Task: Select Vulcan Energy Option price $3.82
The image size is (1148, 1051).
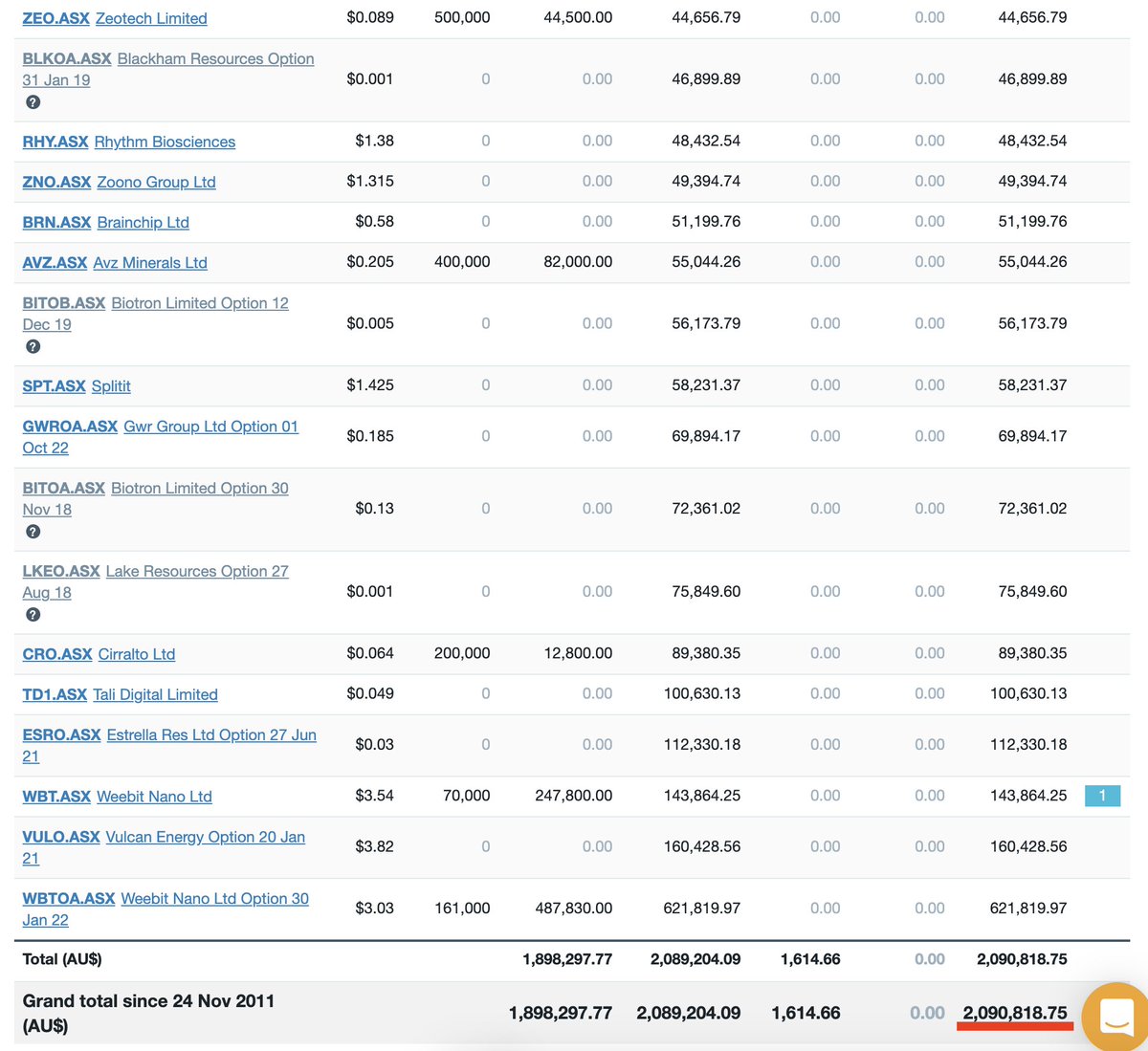Action: click(374, 845)
